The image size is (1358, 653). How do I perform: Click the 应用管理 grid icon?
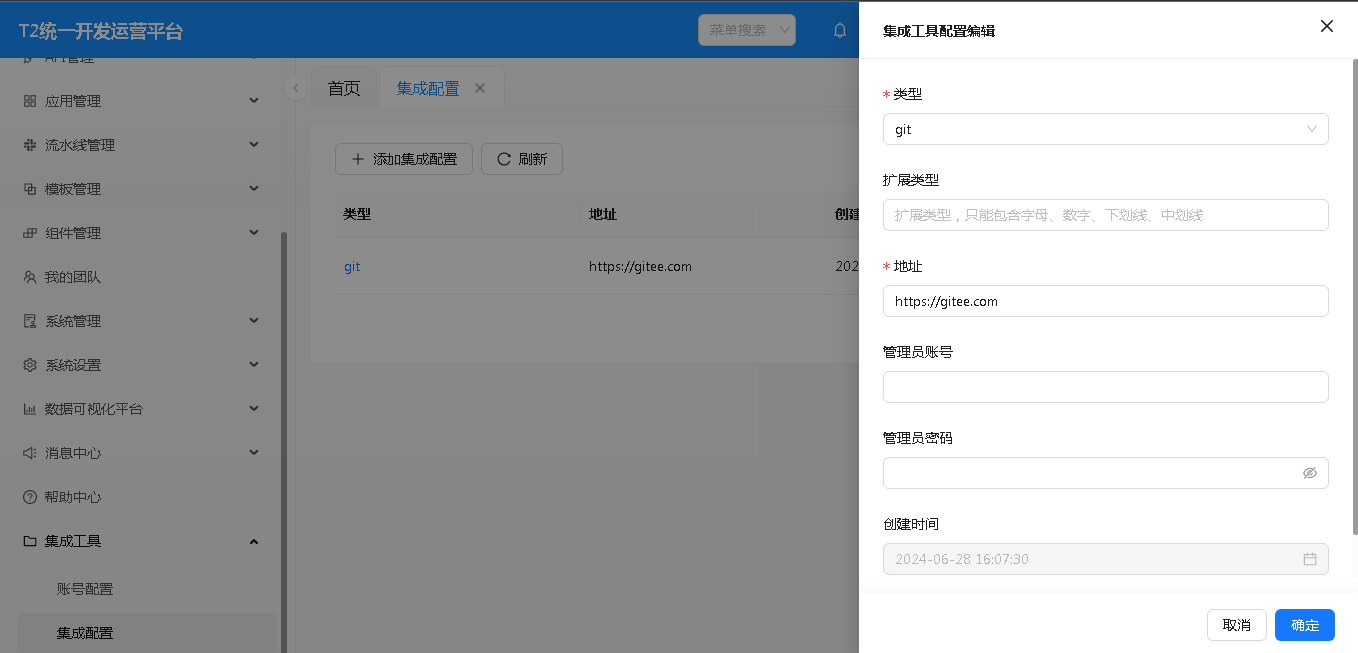[x=30, y=101]
